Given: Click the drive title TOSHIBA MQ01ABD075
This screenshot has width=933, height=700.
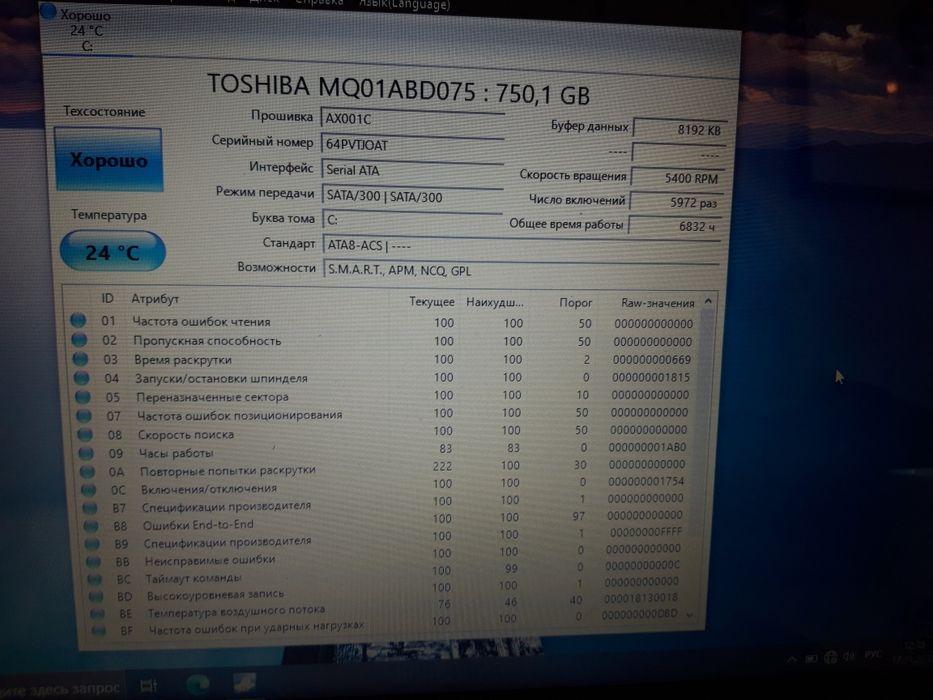Looking at the screenshot, I should tap(342, 87).
